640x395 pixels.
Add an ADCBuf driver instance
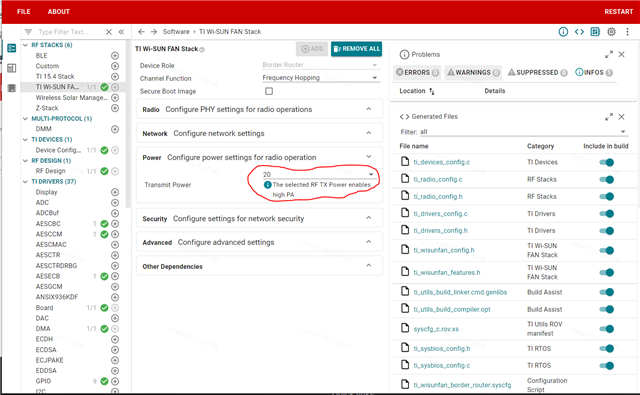tap(115, 213)
